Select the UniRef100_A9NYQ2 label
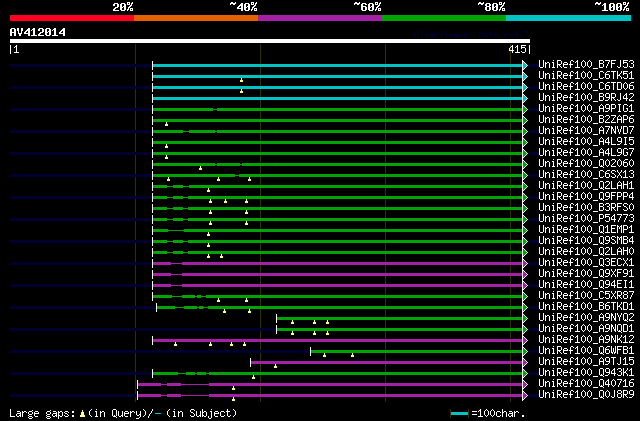The image size is (640, 421). pos(586,318)
